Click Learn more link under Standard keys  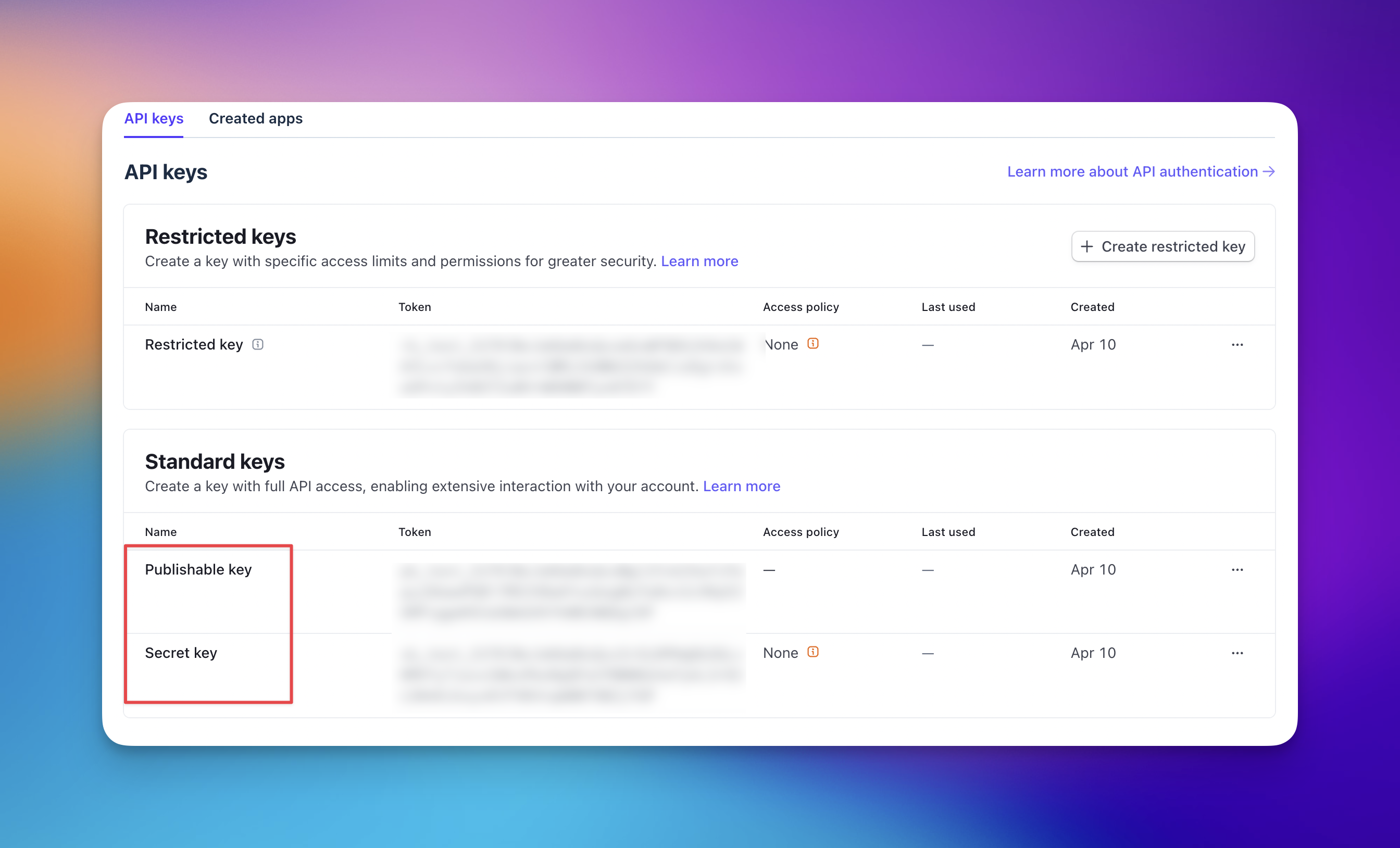[742, 486]
